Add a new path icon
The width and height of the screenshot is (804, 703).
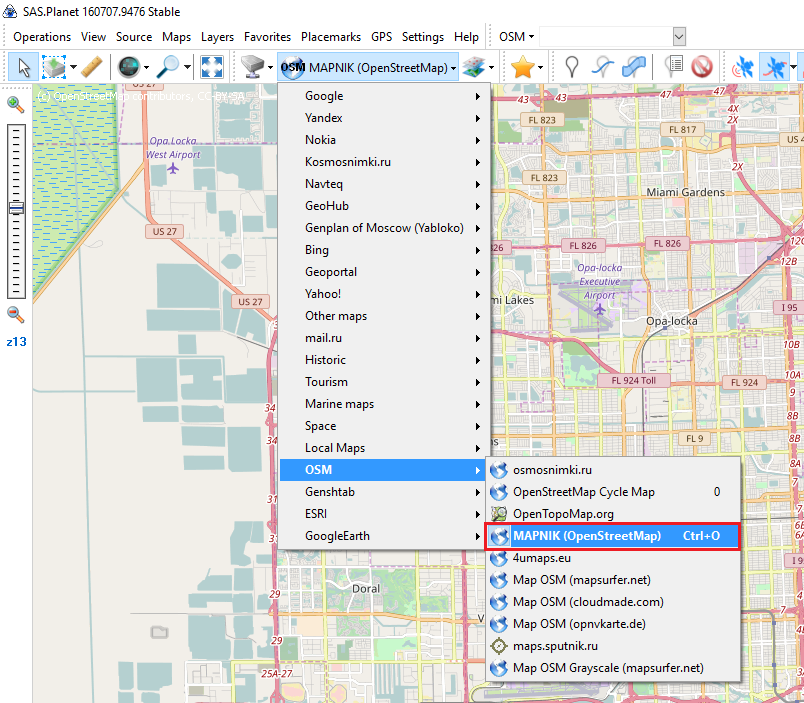(602, 67)
